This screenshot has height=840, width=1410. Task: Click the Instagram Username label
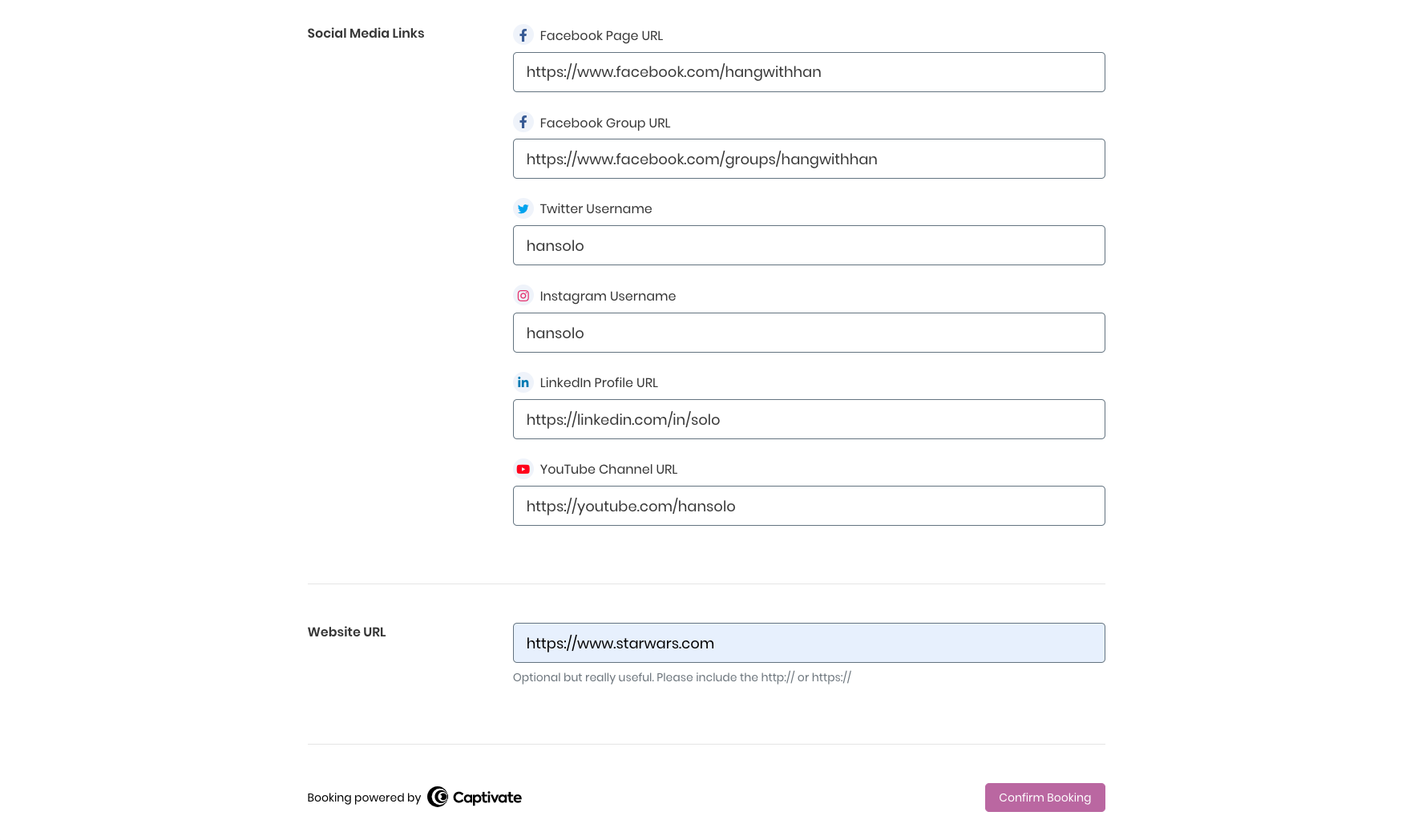click(x=608, y=297)
